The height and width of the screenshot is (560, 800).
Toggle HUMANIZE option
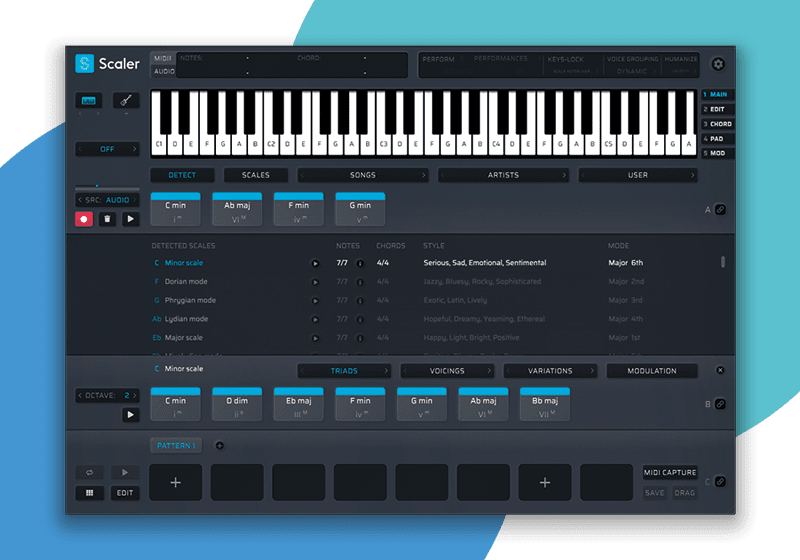[x=681, y=59]
